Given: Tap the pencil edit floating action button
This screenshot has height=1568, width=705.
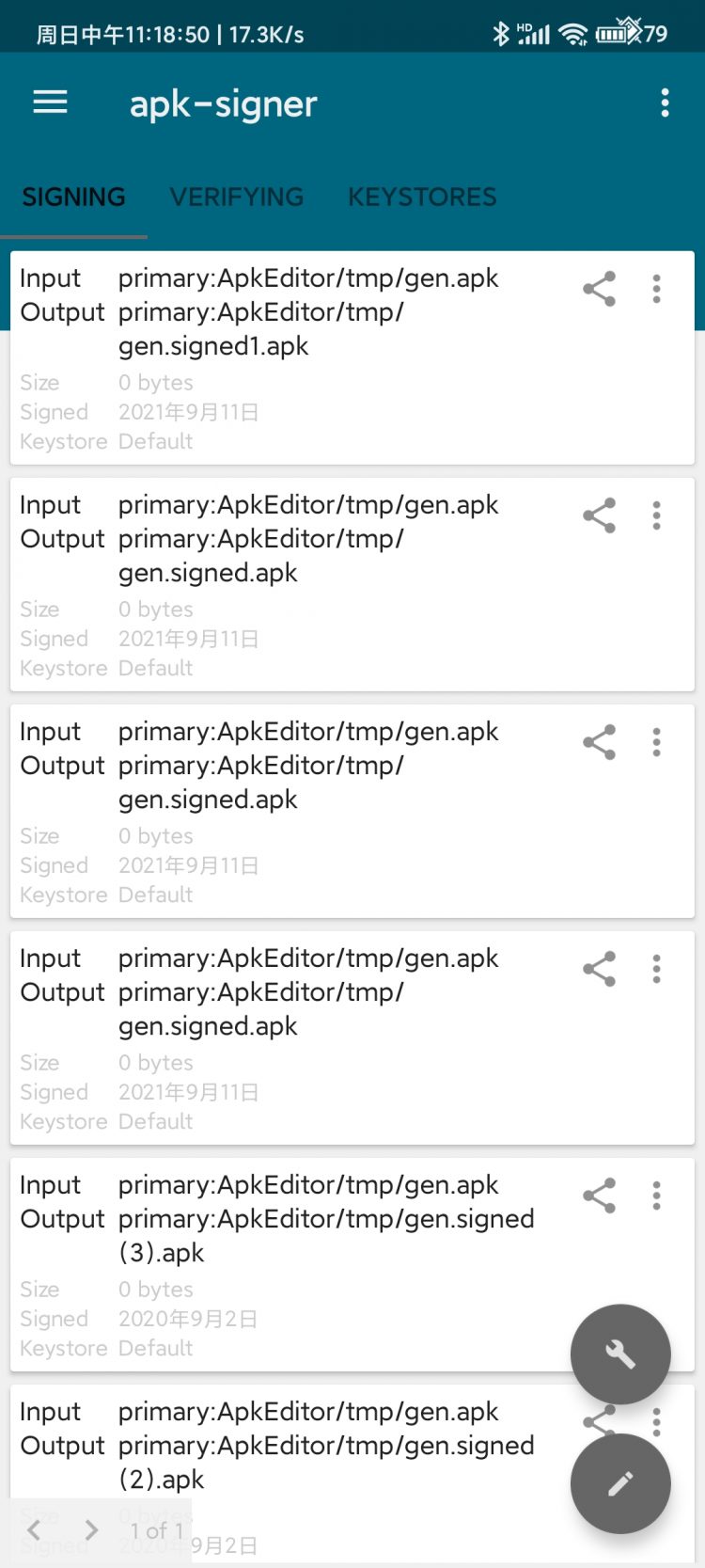Looking at the screenshot, I should 620,1482.
